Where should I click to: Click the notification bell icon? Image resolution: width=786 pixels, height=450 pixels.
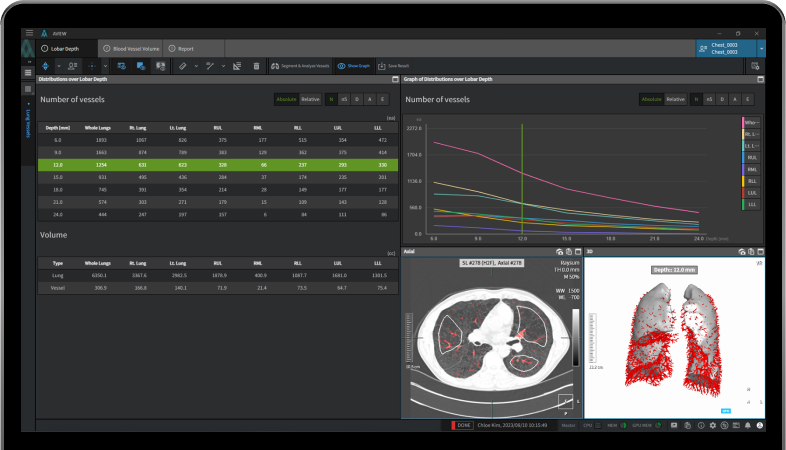(747, 426)
